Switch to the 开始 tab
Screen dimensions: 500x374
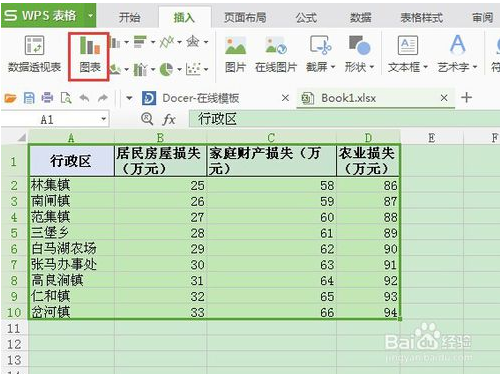pyautogui.click(x=130, y=17)
